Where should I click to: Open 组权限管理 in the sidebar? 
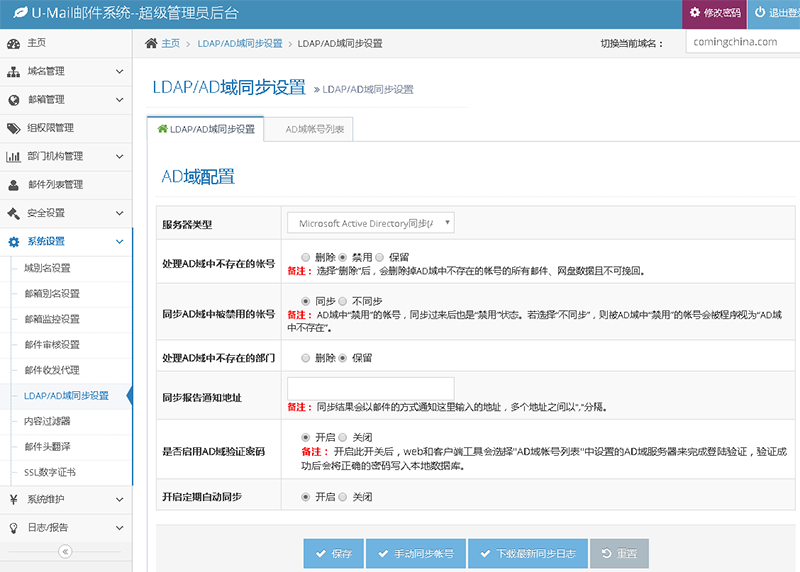click(x=66, y=128)
